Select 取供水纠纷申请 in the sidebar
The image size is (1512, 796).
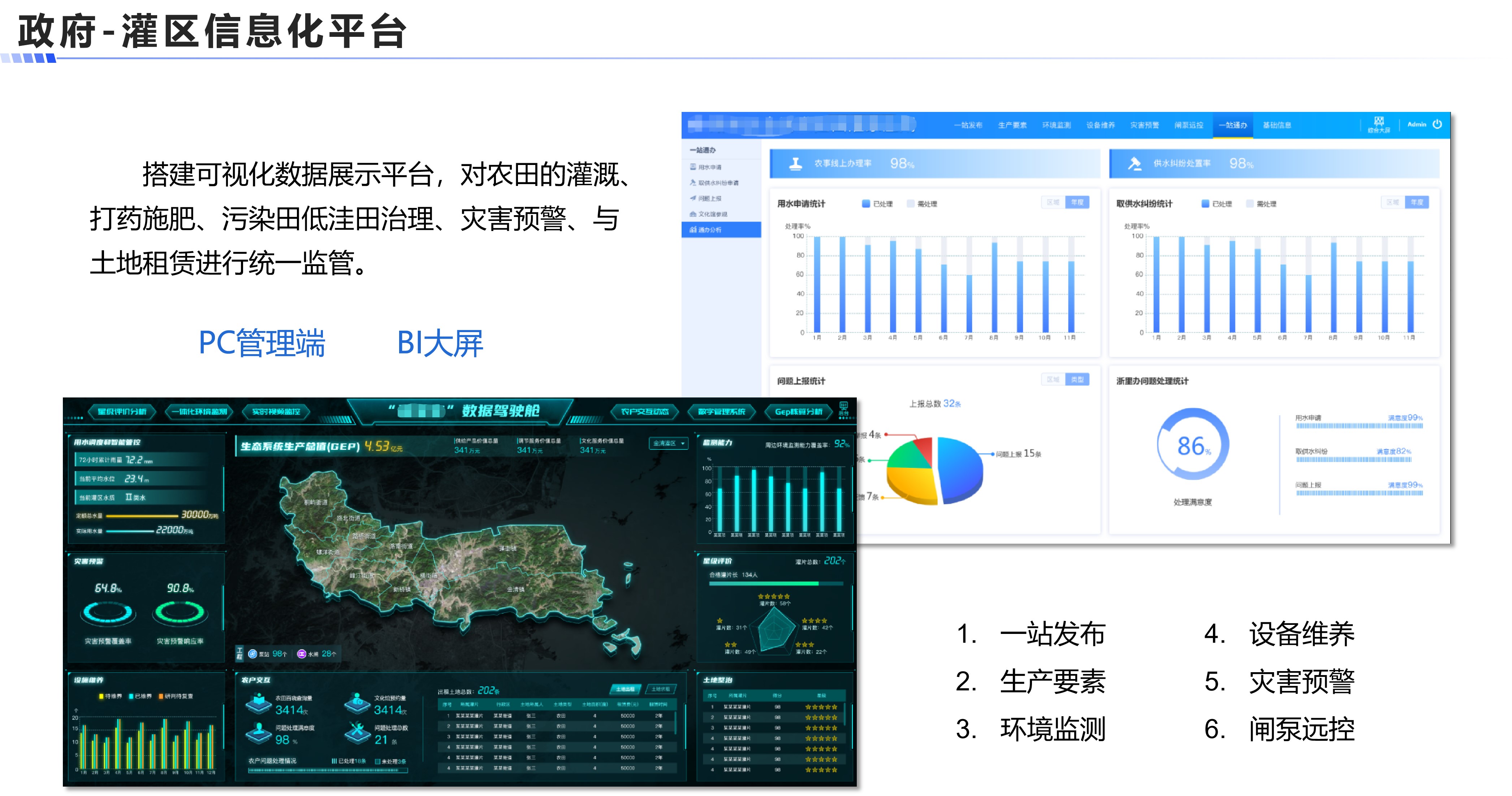tap(714, 183)
